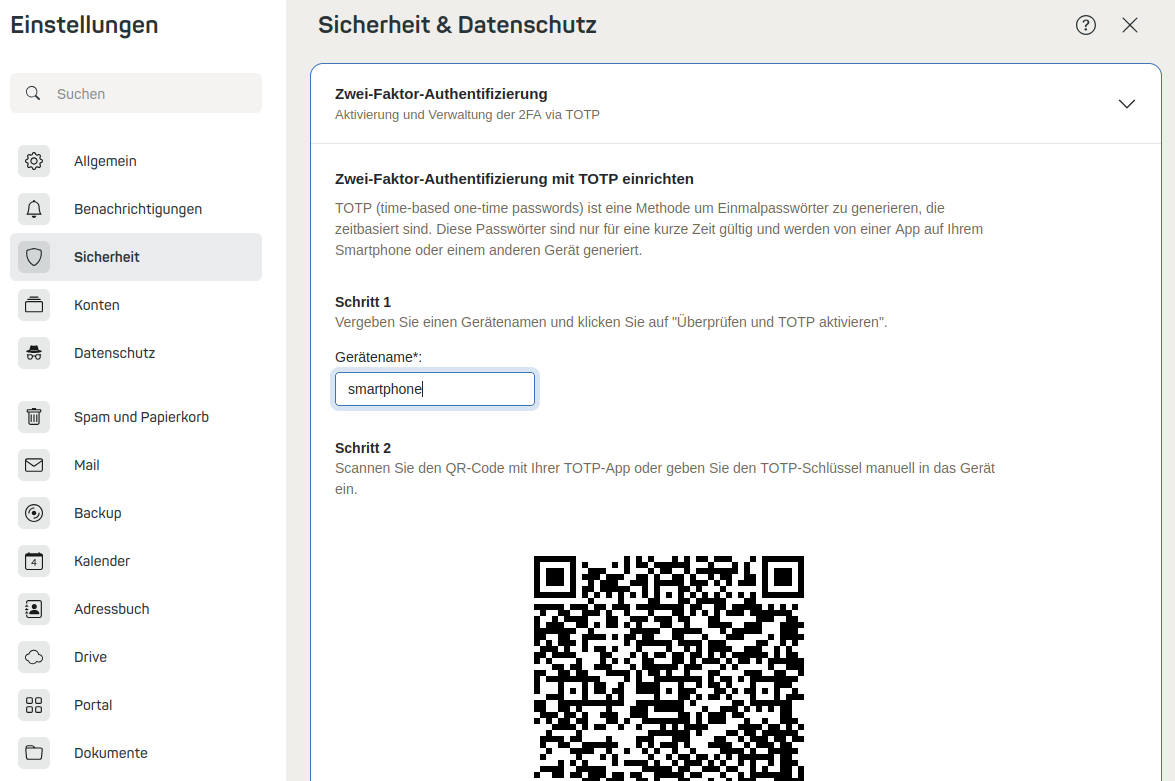
Task: Click into the Suchen search field
Action: pos(150,93)
